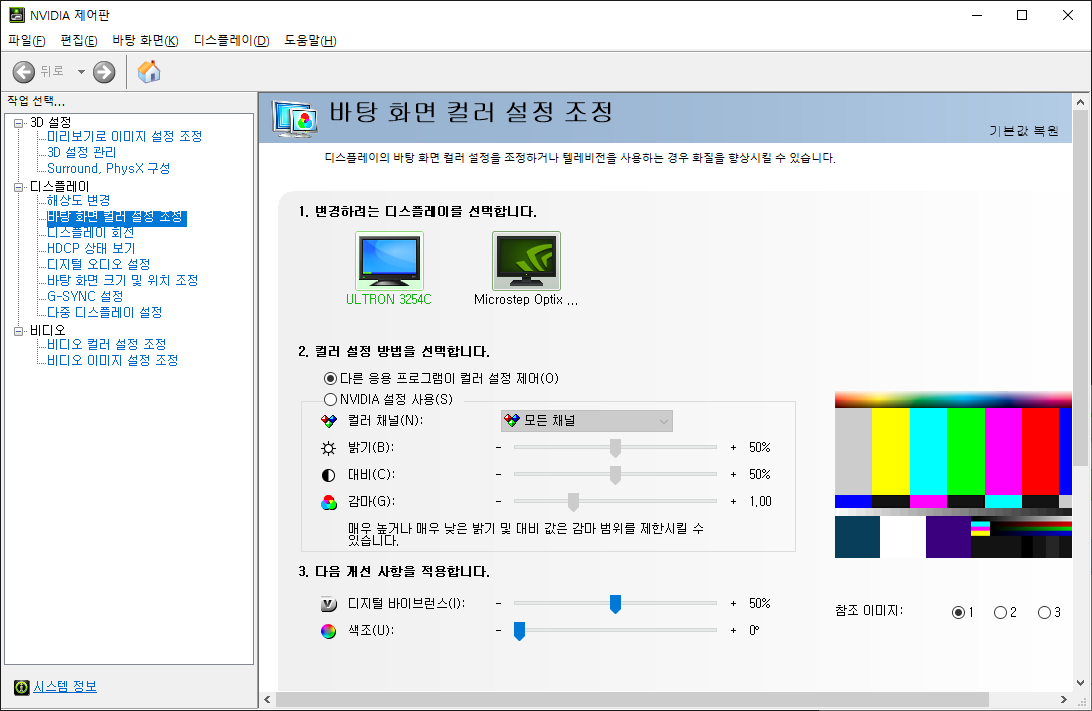
Task: Click the plus next to 디지털 바이브런스
Action: 733,604
